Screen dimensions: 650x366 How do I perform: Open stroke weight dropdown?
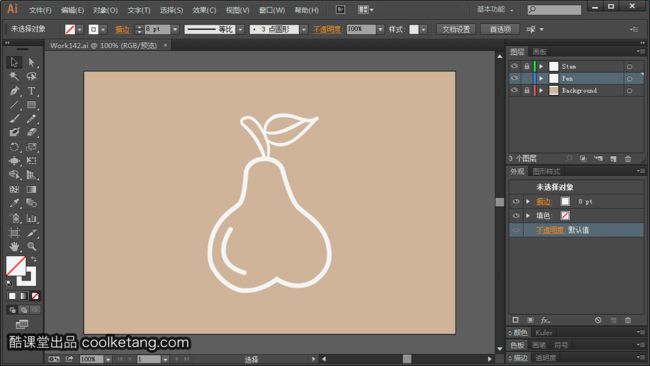pos(175,29)
